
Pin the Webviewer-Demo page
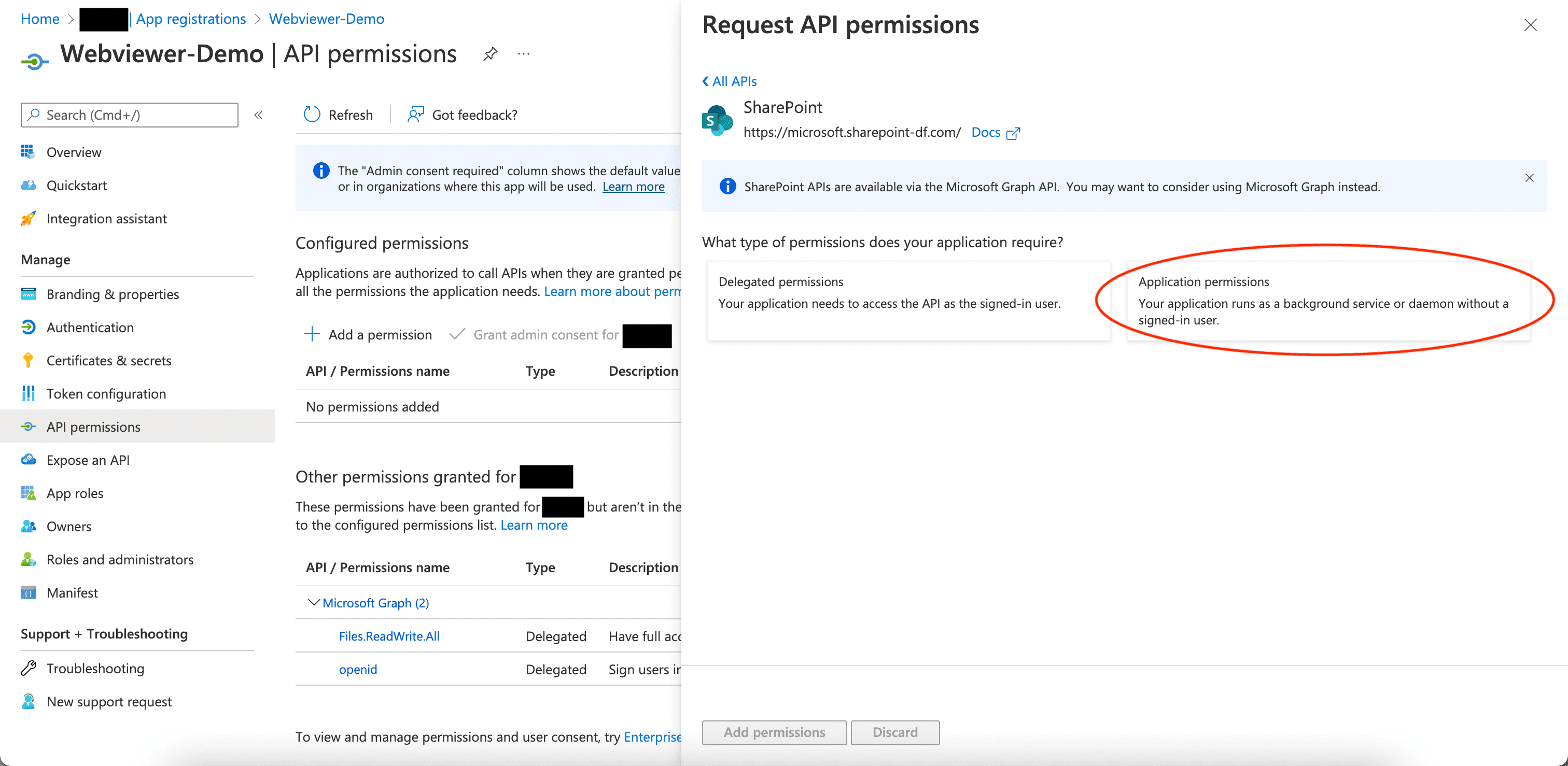coord(490,54)
